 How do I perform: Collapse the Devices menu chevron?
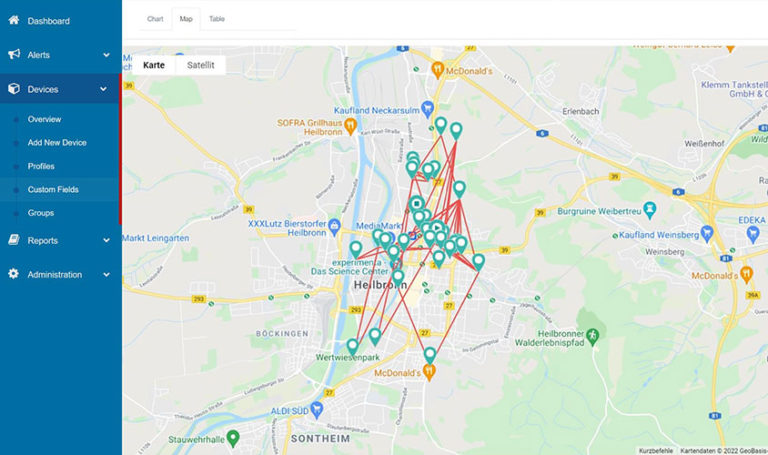pos(103,89)
